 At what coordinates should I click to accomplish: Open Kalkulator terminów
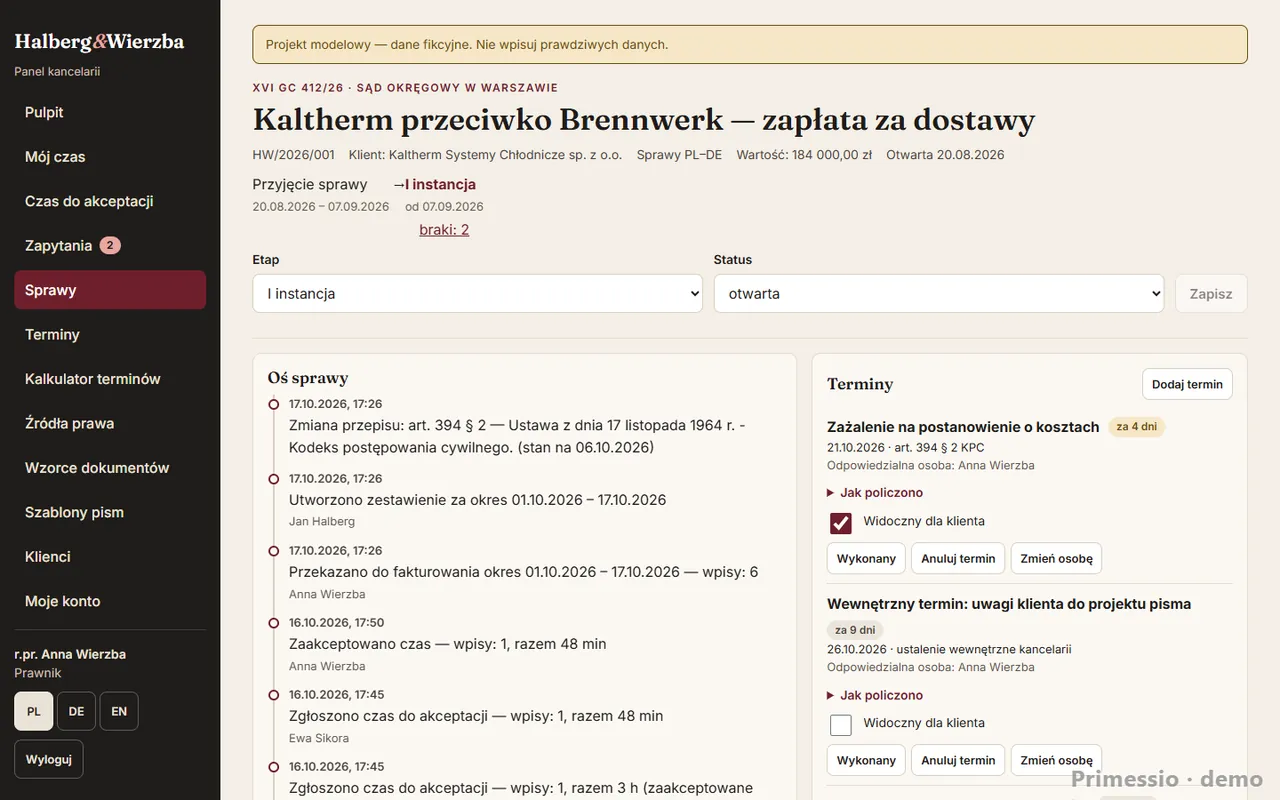pos(110,379)
